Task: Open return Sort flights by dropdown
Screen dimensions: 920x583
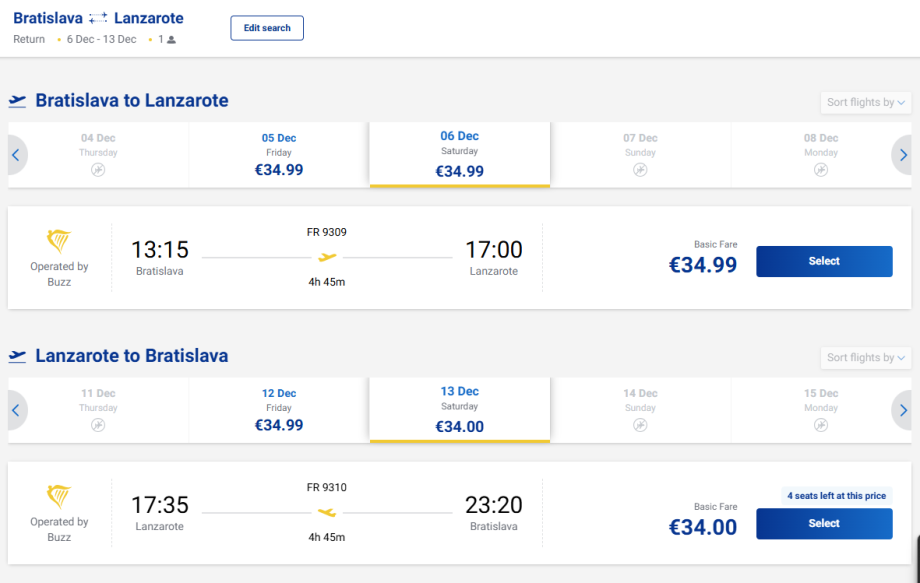Action: (865, 357)
